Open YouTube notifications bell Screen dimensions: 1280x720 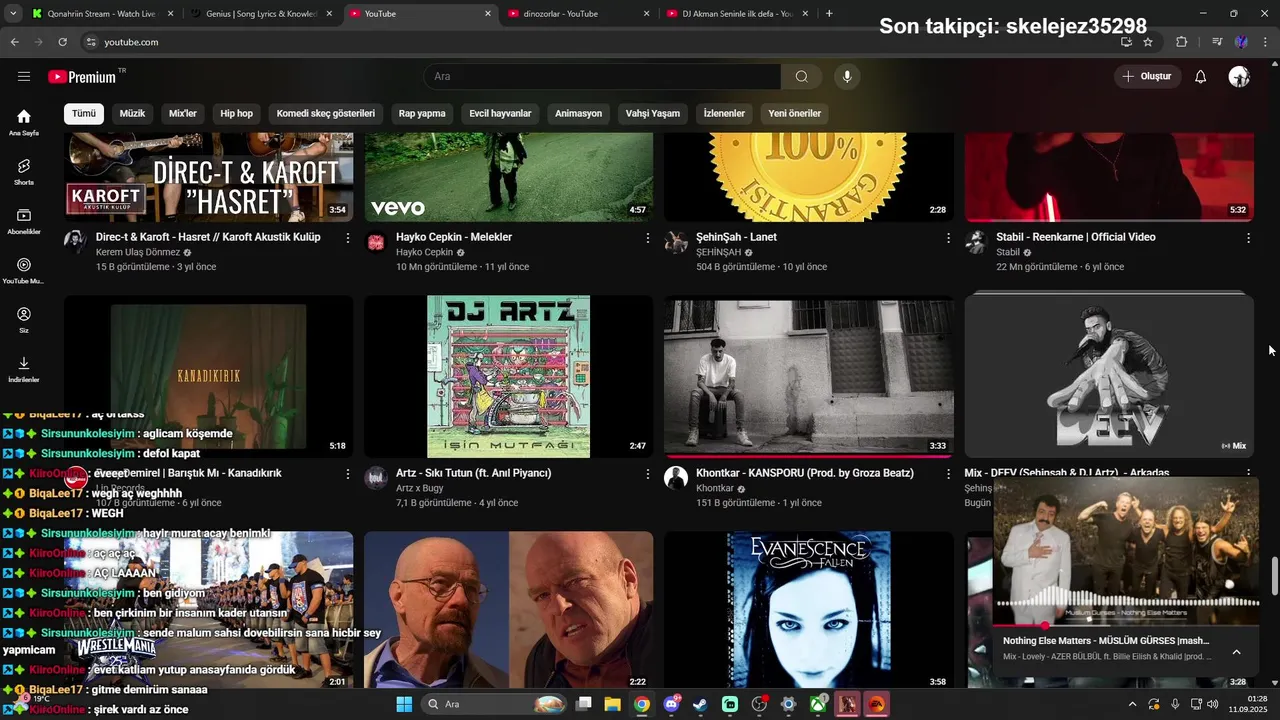(x=1201, y=76)
